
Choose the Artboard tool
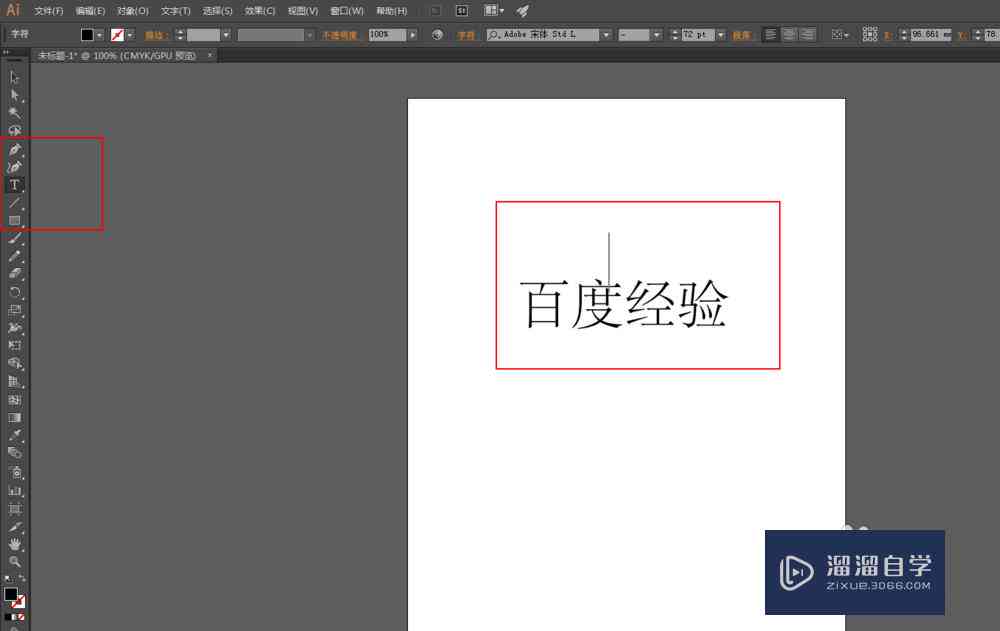[14, 509]
